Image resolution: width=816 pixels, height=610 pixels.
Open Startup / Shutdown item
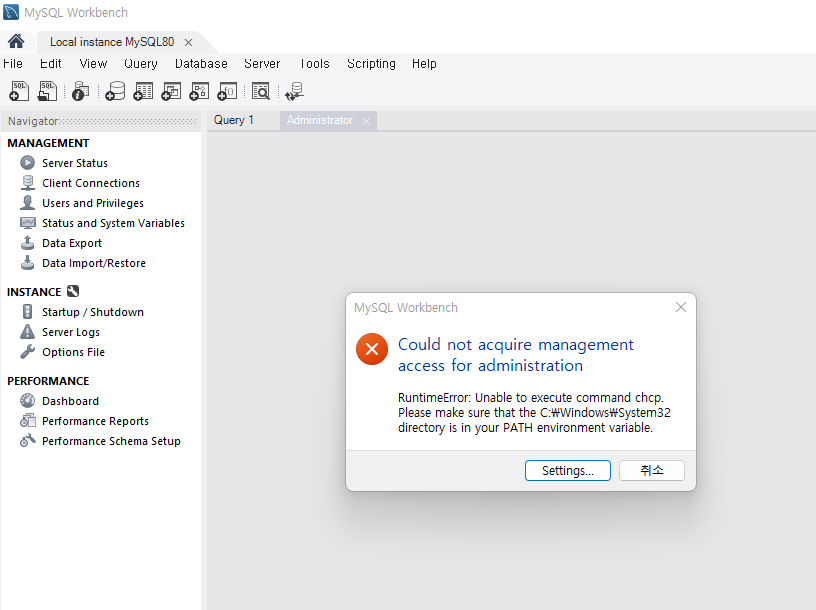click(93, 312)
